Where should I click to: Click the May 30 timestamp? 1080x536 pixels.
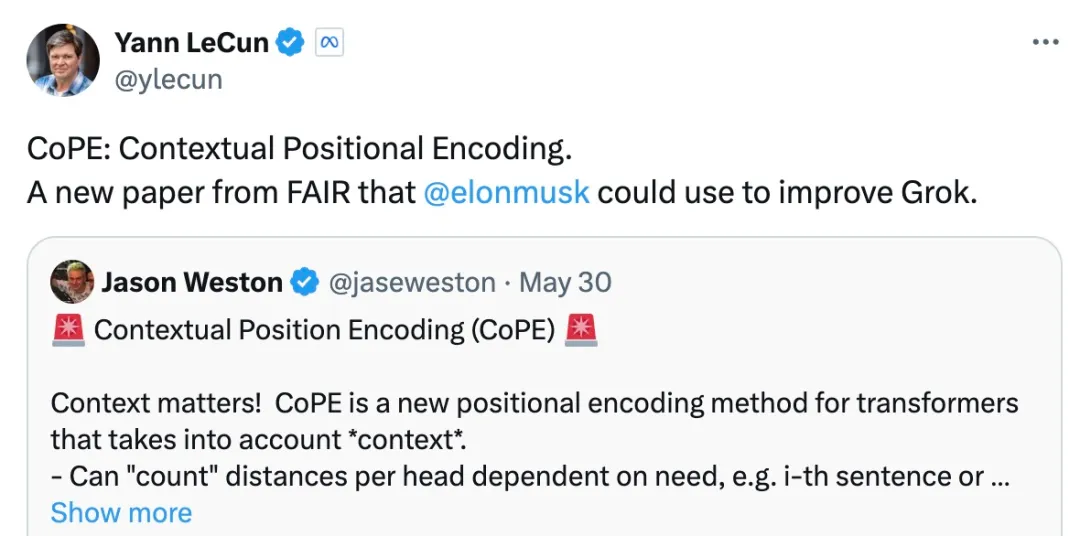tap(565, 282)
